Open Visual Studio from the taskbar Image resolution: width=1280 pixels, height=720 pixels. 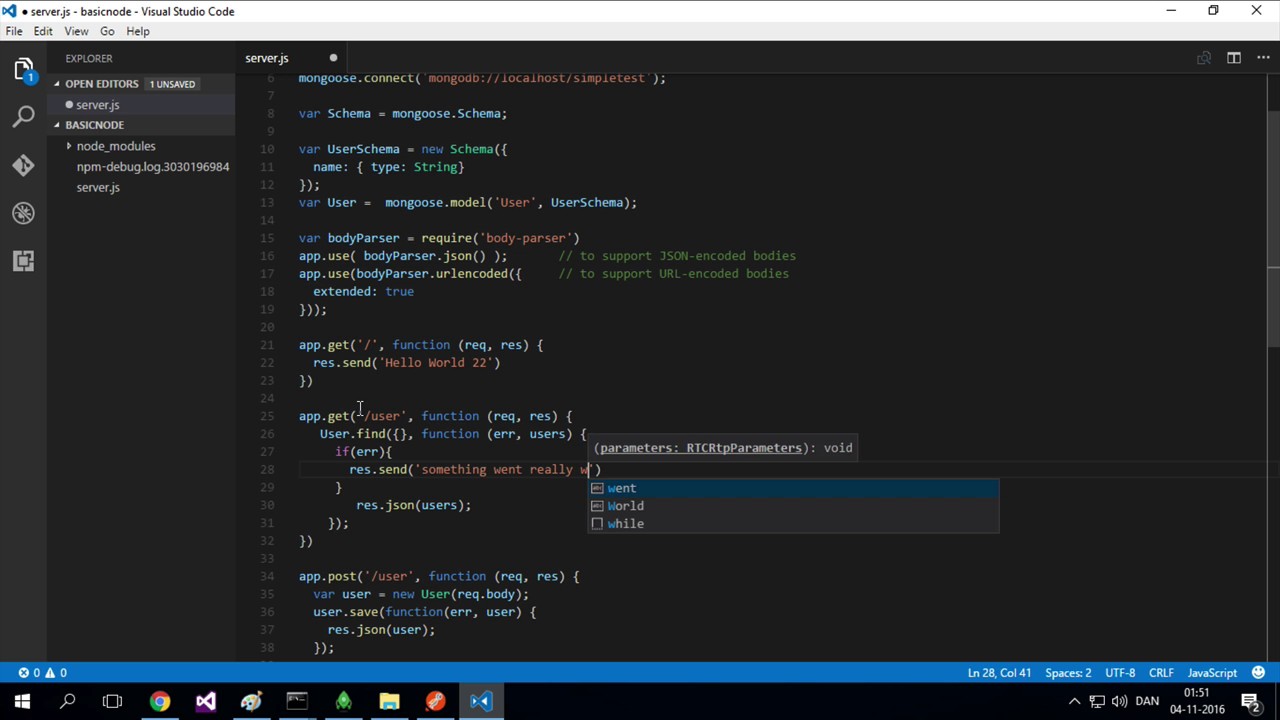pos(206,702)
